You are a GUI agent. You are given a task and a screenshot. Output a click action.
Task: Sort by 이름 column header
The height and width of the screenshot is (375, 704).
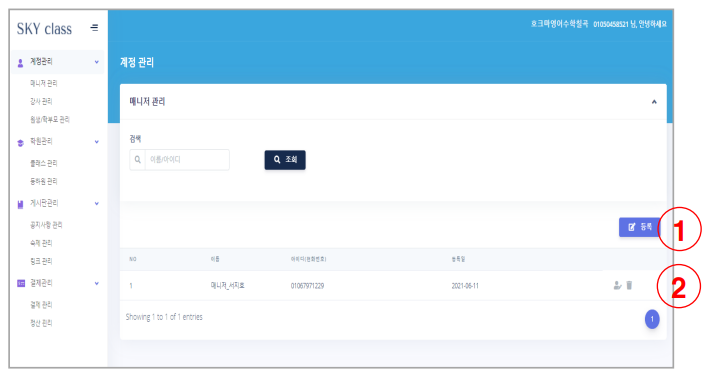pos(215,259)
